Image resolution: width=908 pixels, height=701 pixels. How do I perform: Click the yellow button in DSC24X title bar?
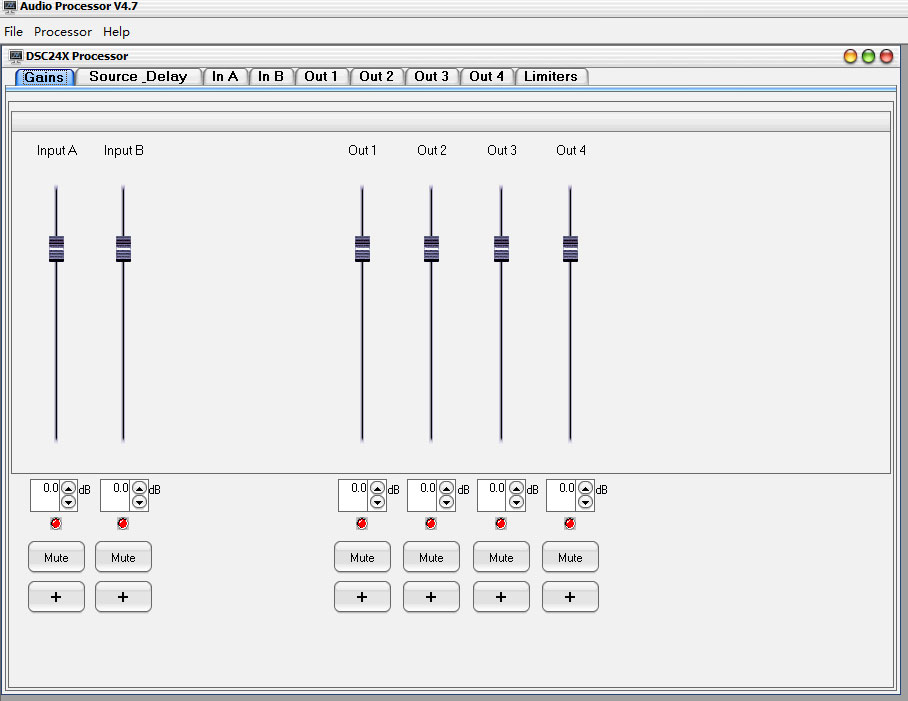pyautogui.click(x=850, y=56)
